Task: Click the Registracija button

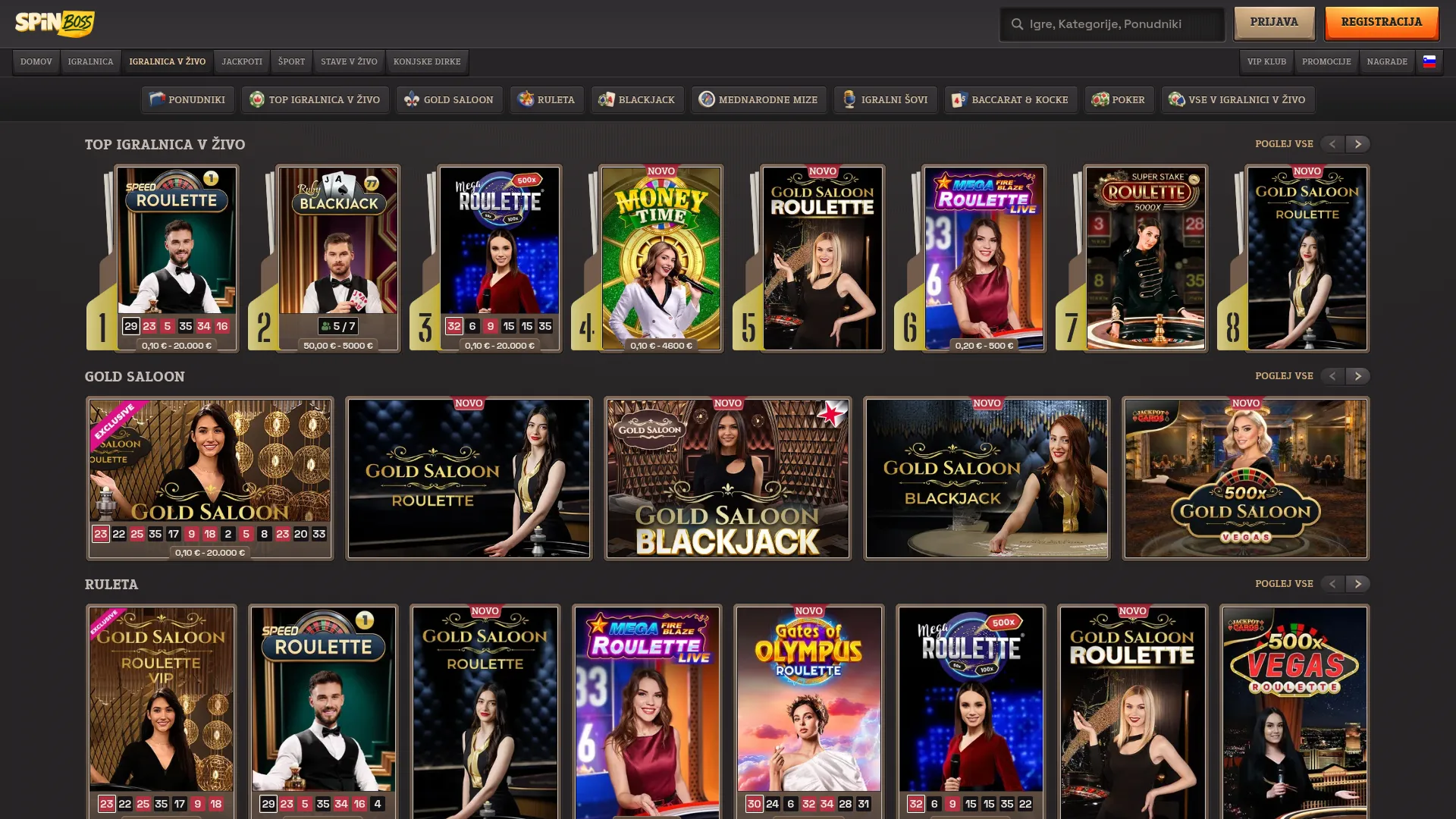Action: coord(1382,23)
